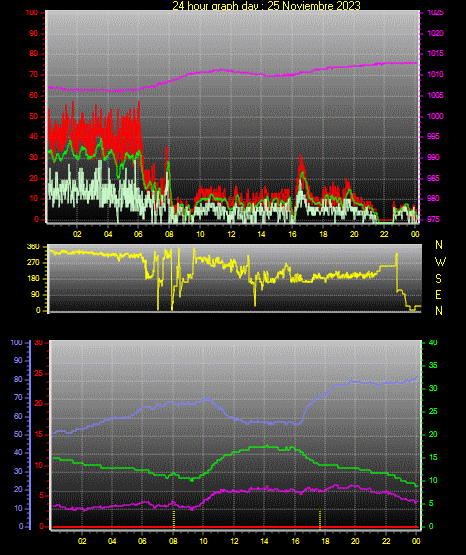
Task: Click the E compass direction label
Action: coord(438,294)
